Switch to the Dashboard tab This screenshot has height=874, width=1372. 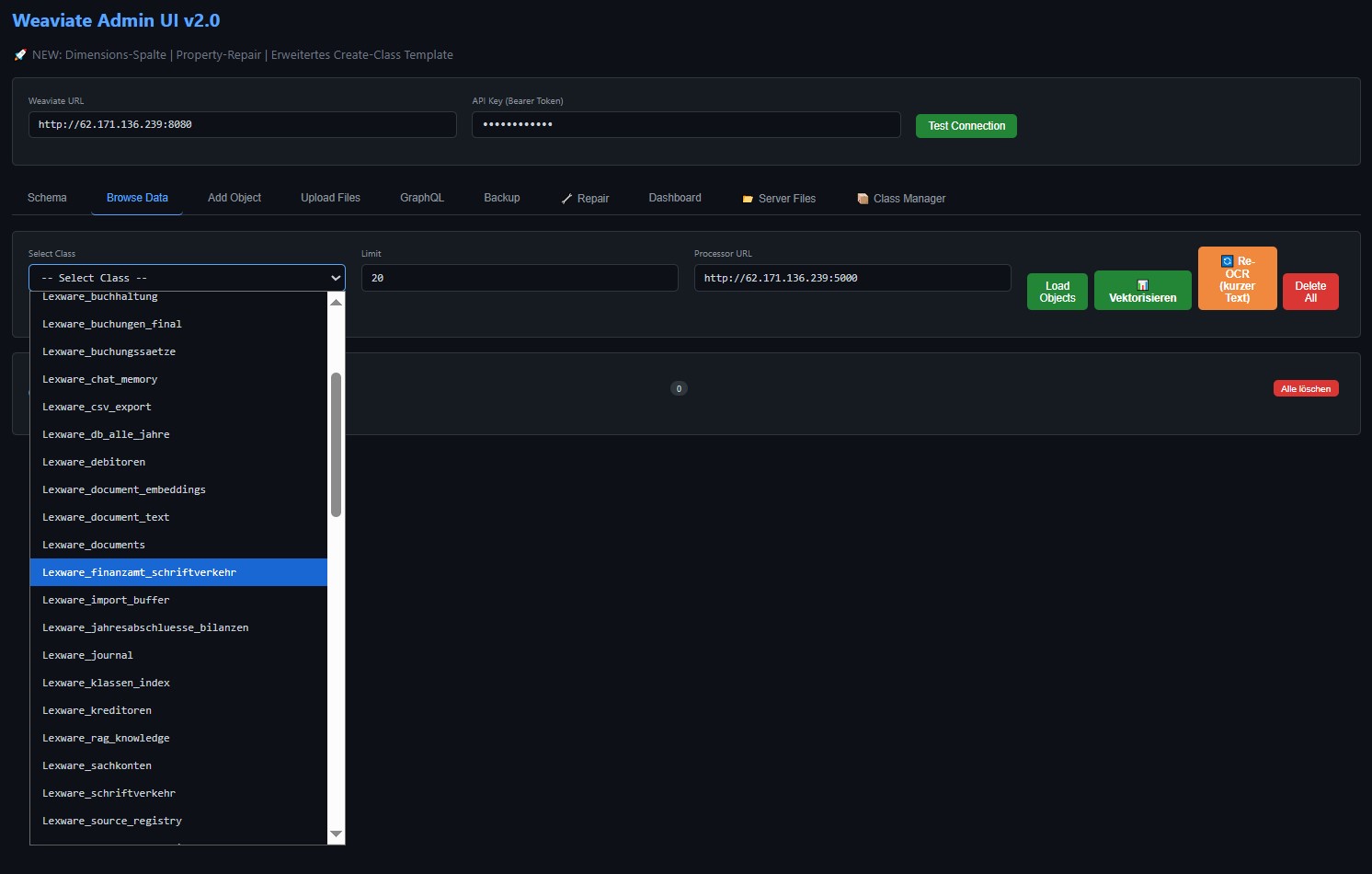click(x=675, y=198)
